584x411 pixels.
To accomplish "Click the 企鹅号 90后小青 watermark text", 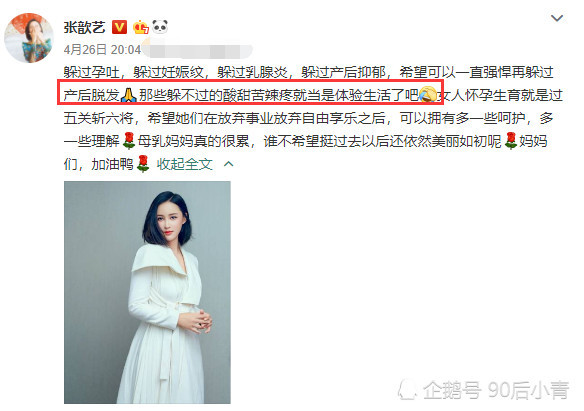I will pos(495,391).
